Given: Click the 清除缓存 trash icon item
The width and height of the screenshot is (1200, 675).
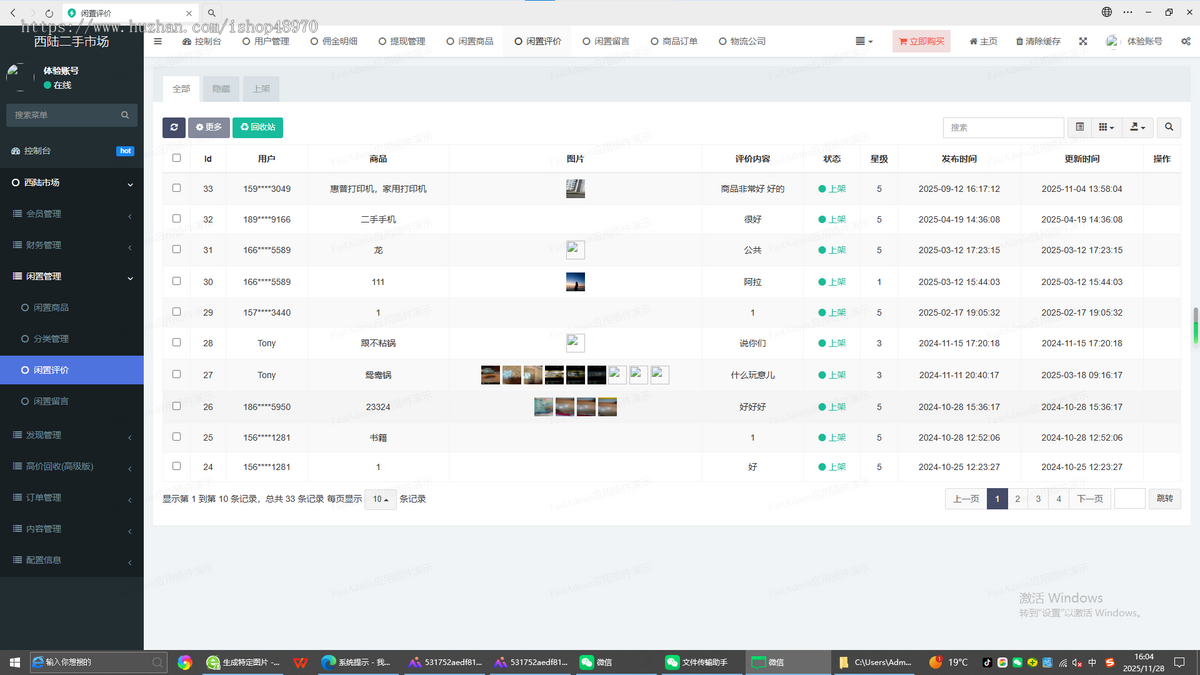Looking at the screenshot, I should point(1037,42).
